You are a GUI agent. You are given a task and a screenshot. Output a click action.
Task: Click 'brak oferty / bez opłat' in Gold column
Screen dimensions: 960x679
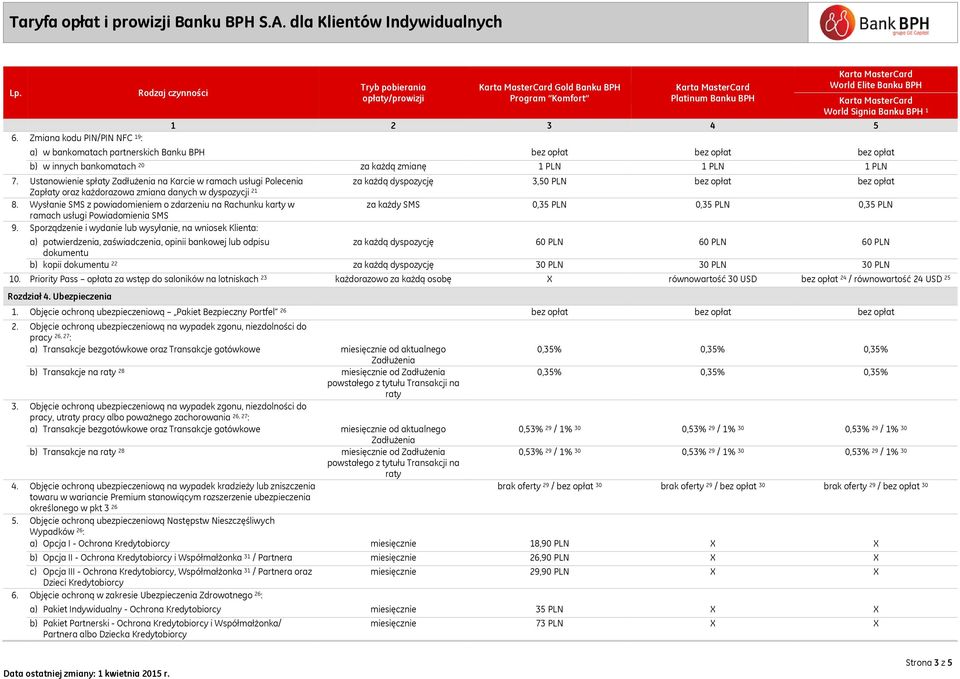[x=549, y=486]
